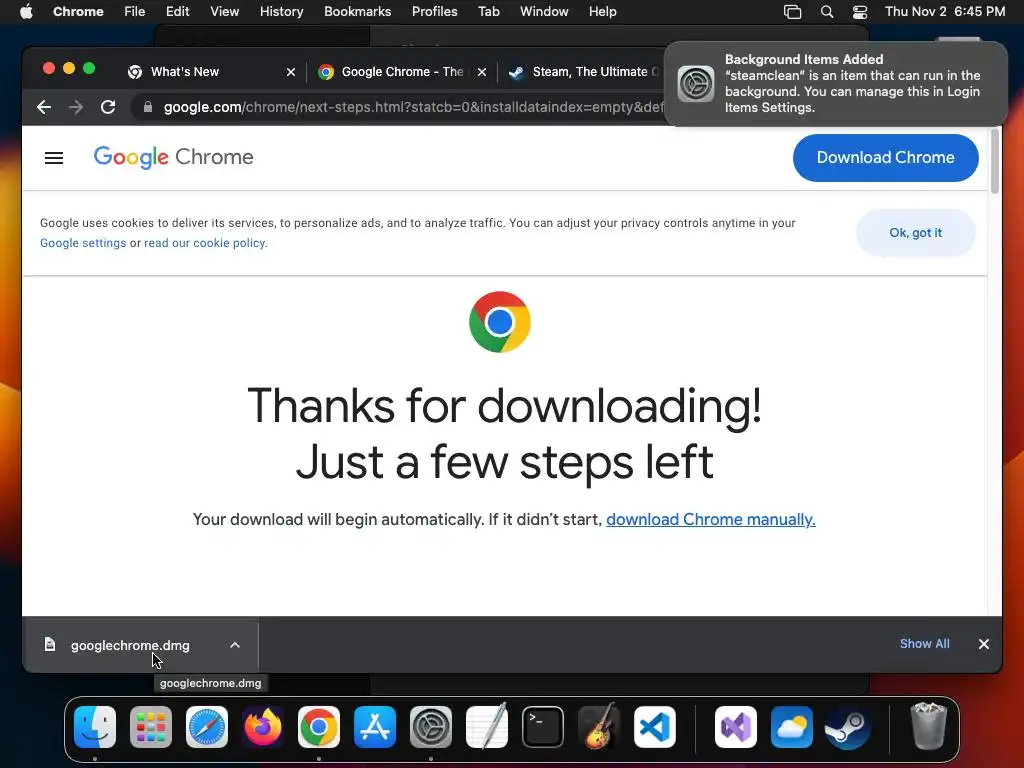Accept cookies with Ok, got it

pos(916,232)
